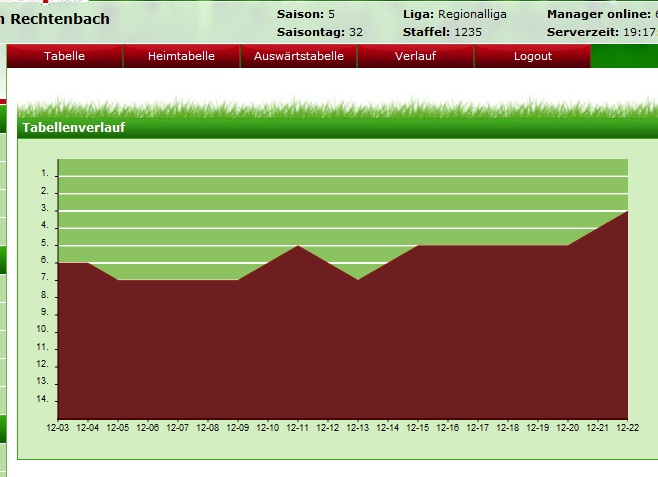Click the Logout button
Viewport: 658px width, 477px height.
coord(532,56)
